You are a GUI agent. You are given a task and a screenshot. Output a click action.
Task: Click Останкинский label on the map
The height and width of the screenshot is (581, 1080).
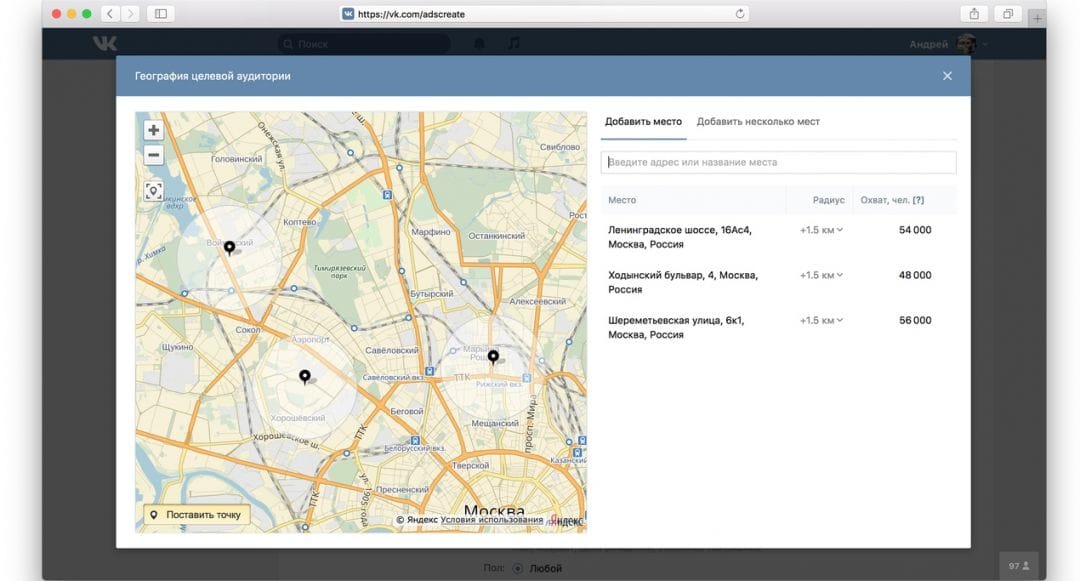click(x=497, y=236)
